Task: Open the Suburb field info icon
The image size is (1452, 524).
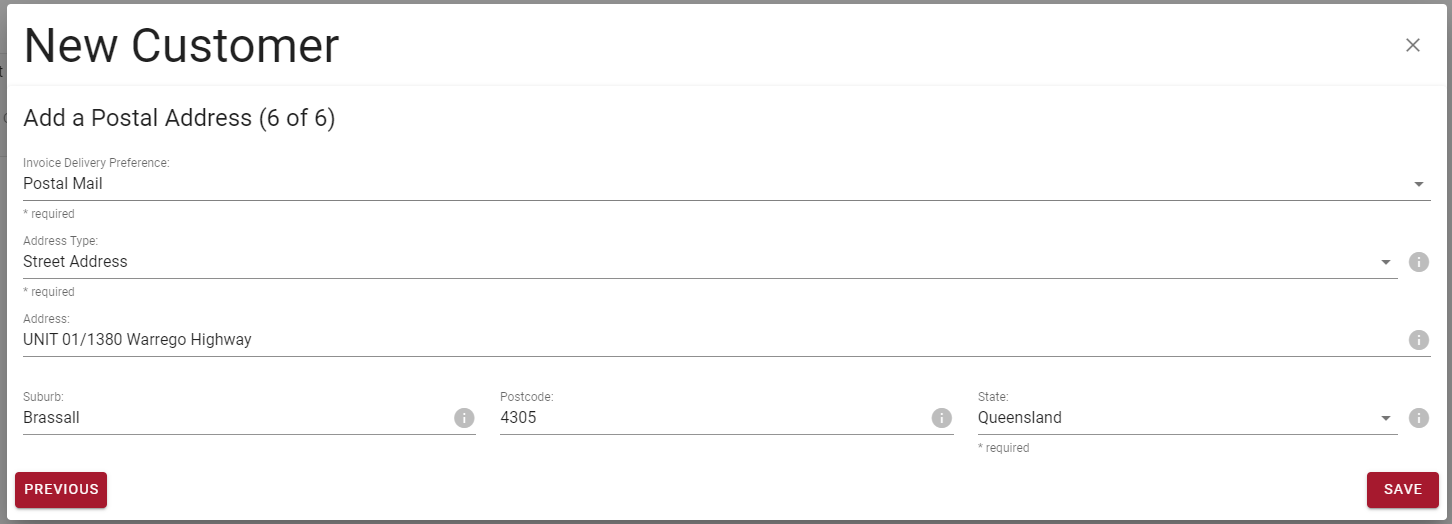Action: 464,418
